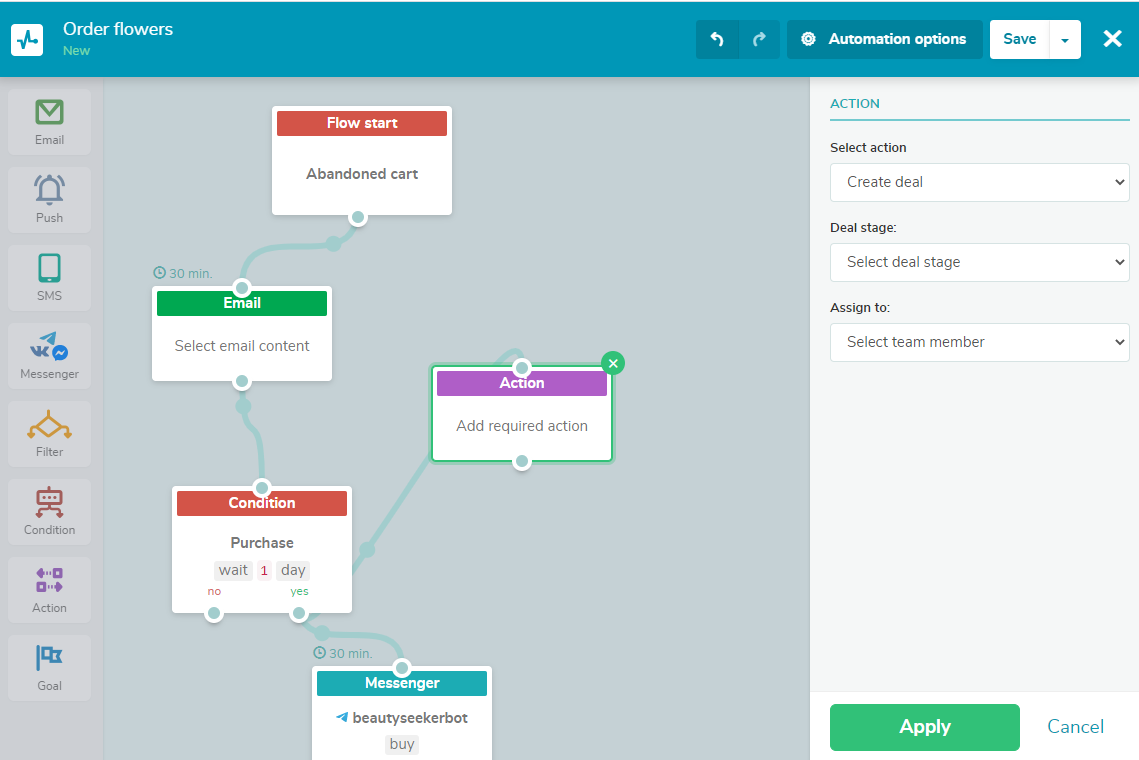Viewport: 1139px width, 760px height.
Task: Remove the Action block with green X
Action: click(613, 363)
